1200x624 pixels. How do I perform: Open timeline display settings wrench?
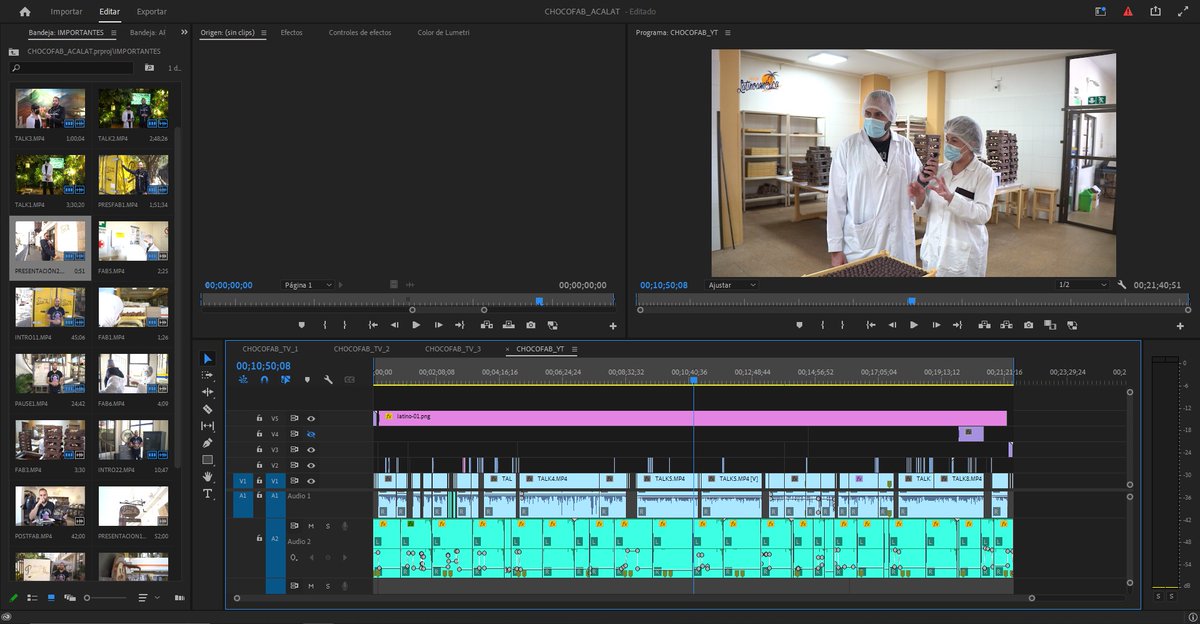328,380
